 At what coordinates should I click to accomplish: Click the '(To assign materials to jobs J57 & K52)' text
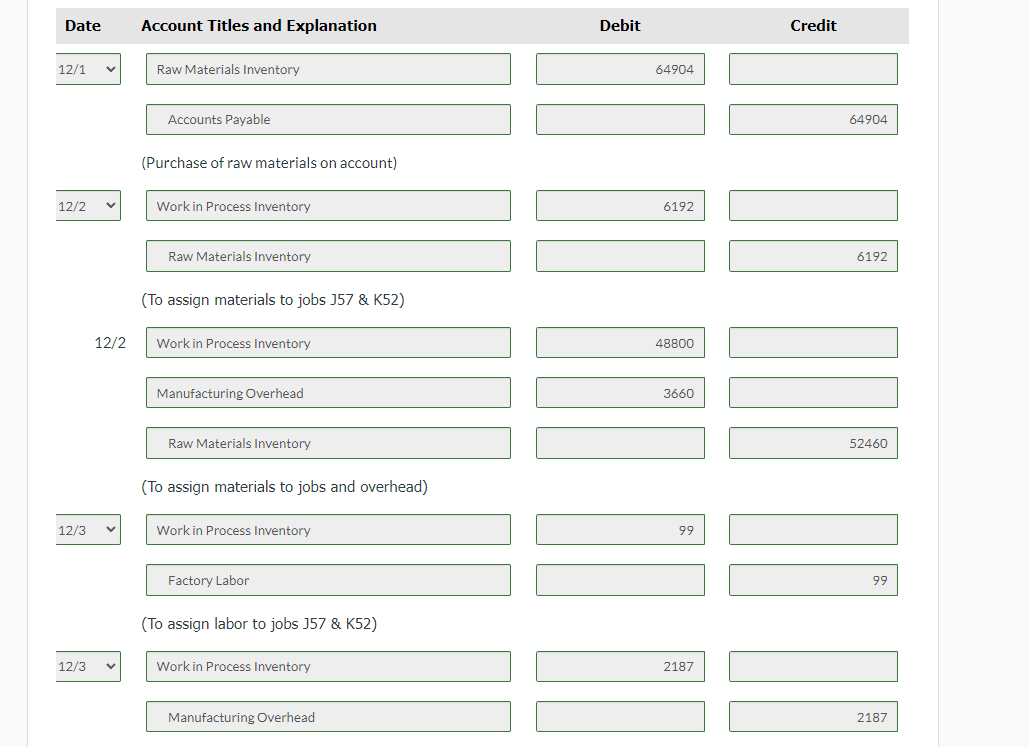point(273,300)
